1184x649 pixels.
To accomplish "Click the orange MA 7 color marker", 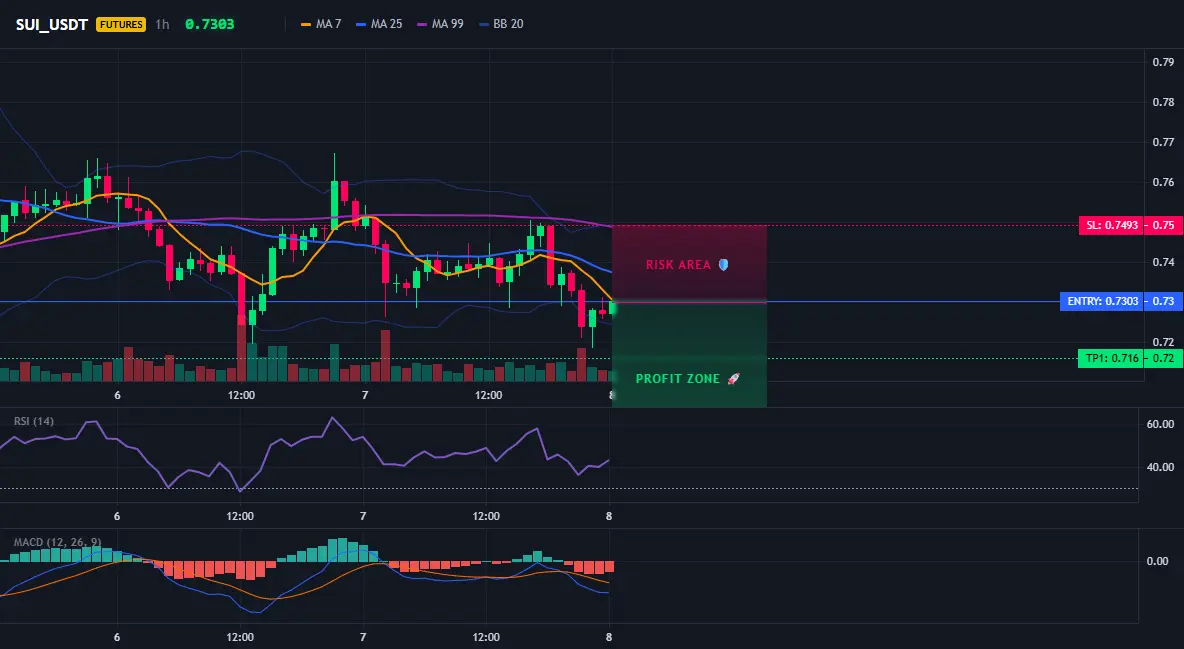I will click(306, 24).
